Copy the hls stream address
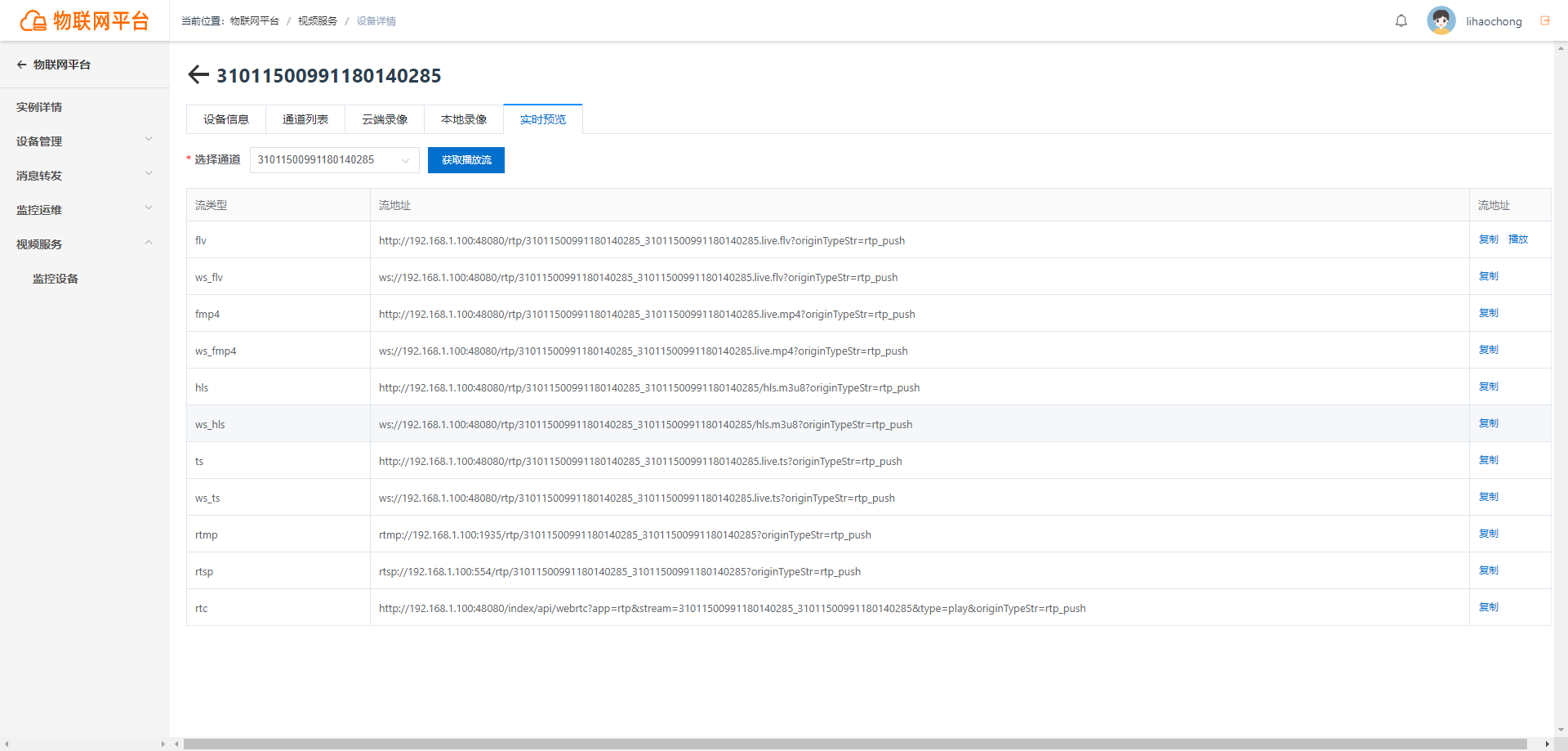Screen dimensions: 1568x751 click(1489, 387)
